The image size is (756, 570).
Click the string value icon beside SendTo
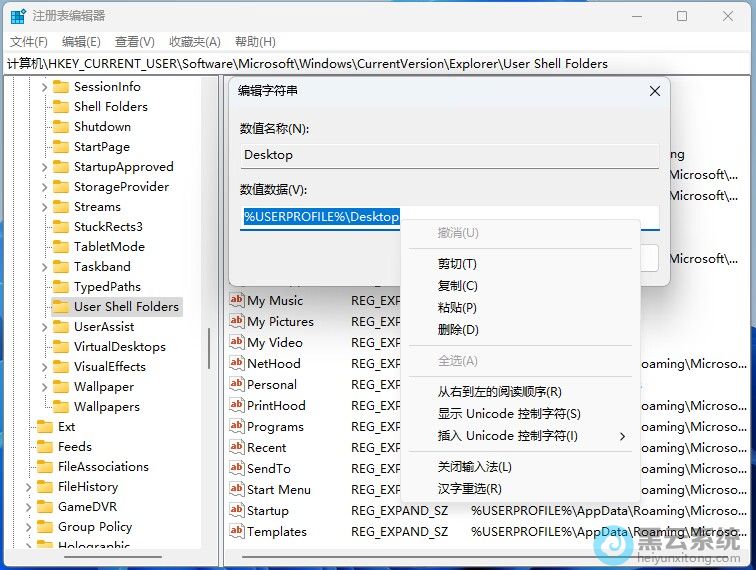[237, 468]
